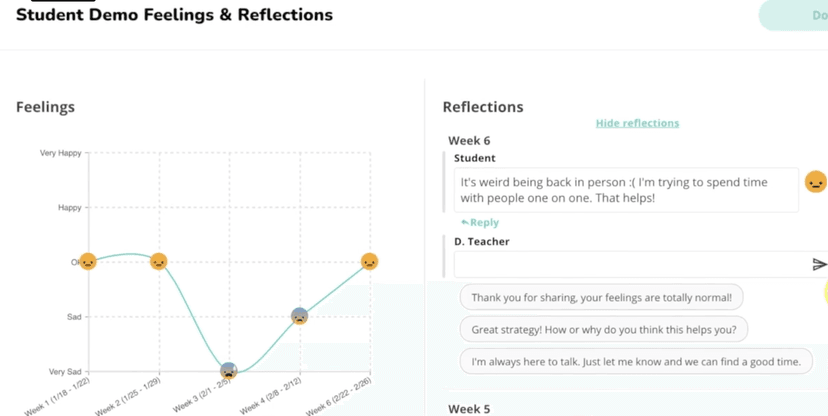Click the student's reflection message box
Image resolution: width=828 pixels, height=416 pixels.
click(x=625, y=190)
